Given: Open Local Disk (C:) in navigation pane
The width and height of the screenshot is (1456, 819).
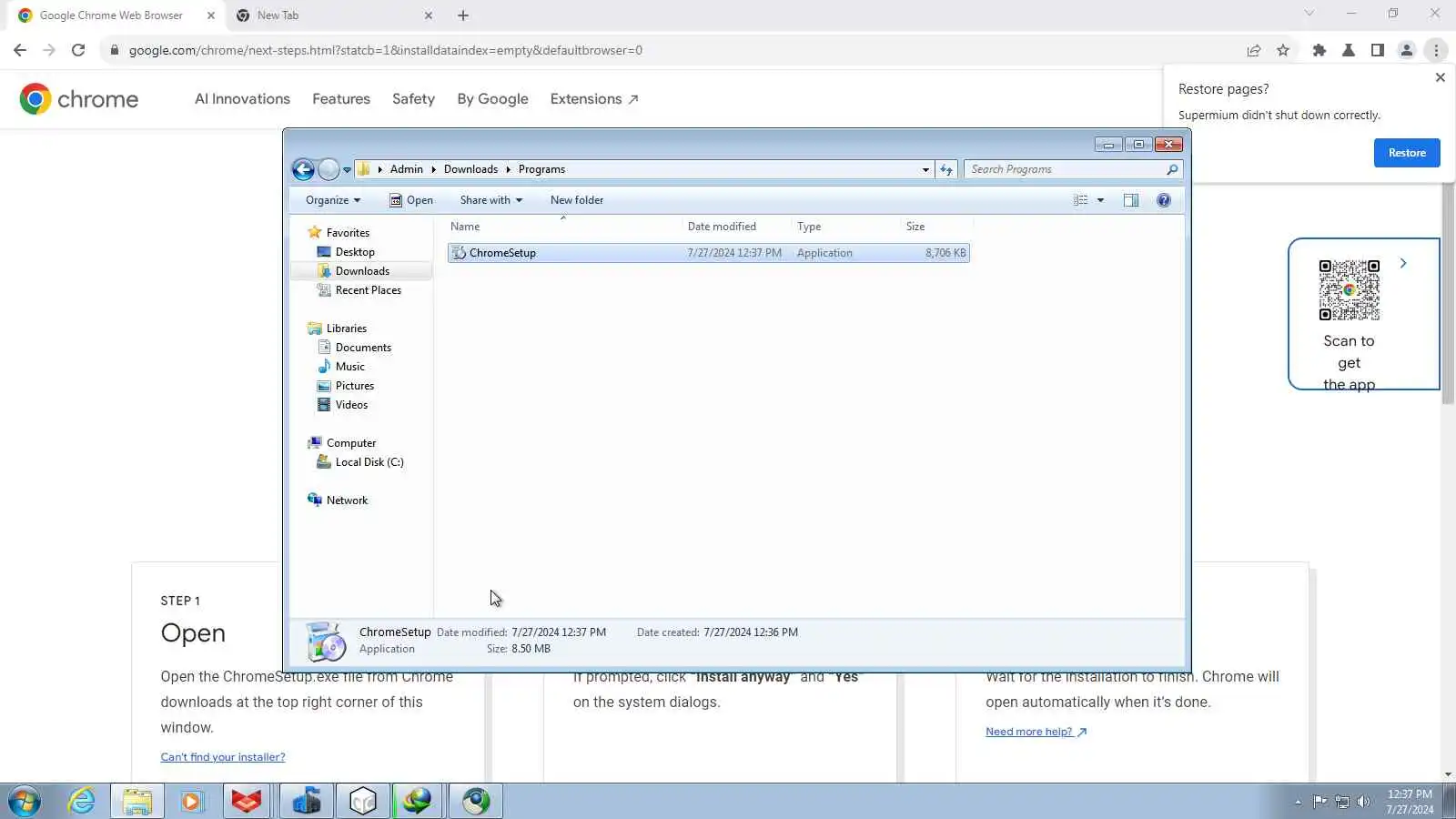Looking at the screenshot, I should [x=369, y=462].
